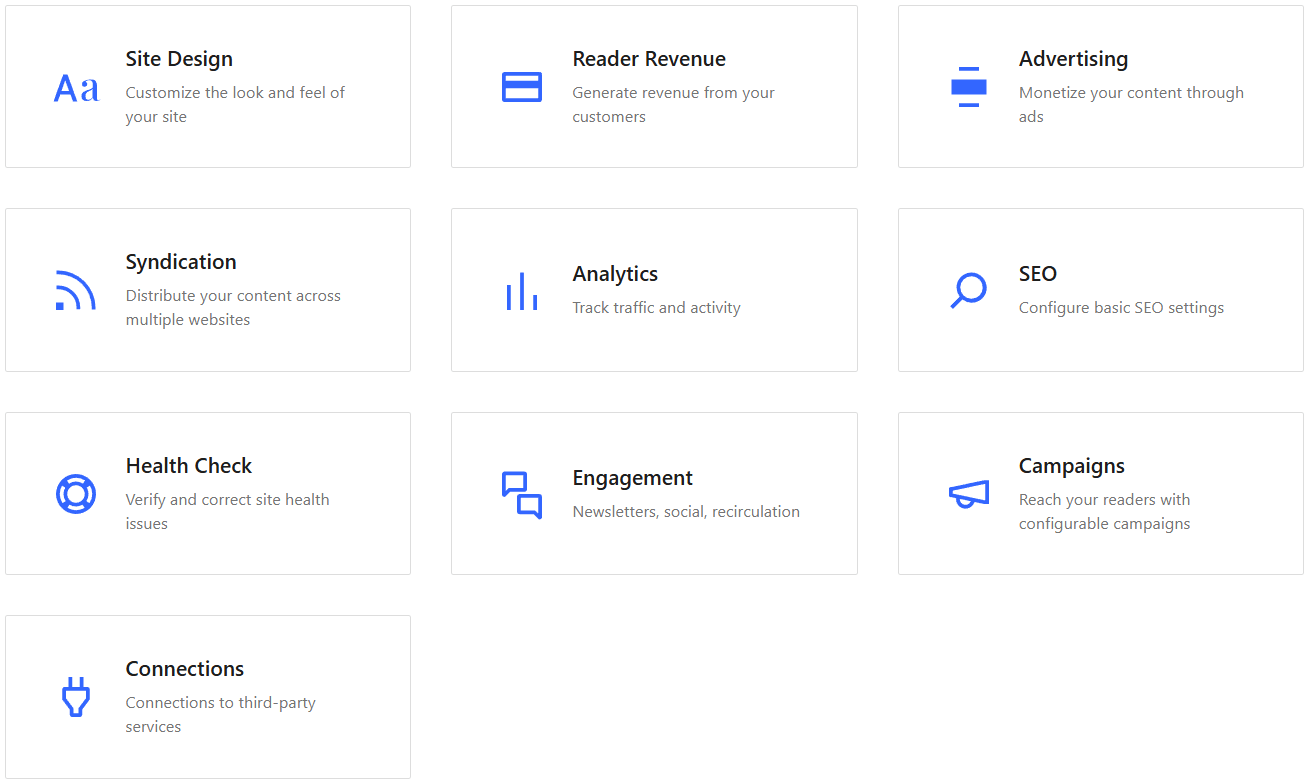Click the SEO magnifying glass icon
Screen dimensions: 1308x784
coord(968,290)
